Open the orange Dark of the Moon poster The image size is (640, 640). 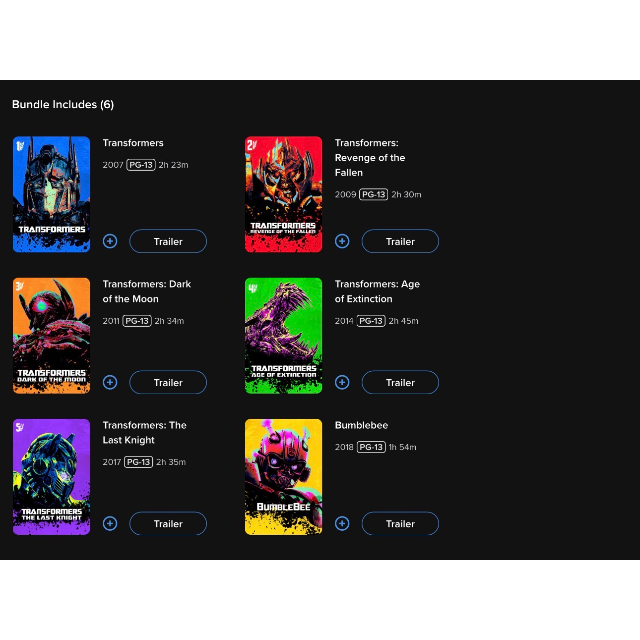(51, 336)
